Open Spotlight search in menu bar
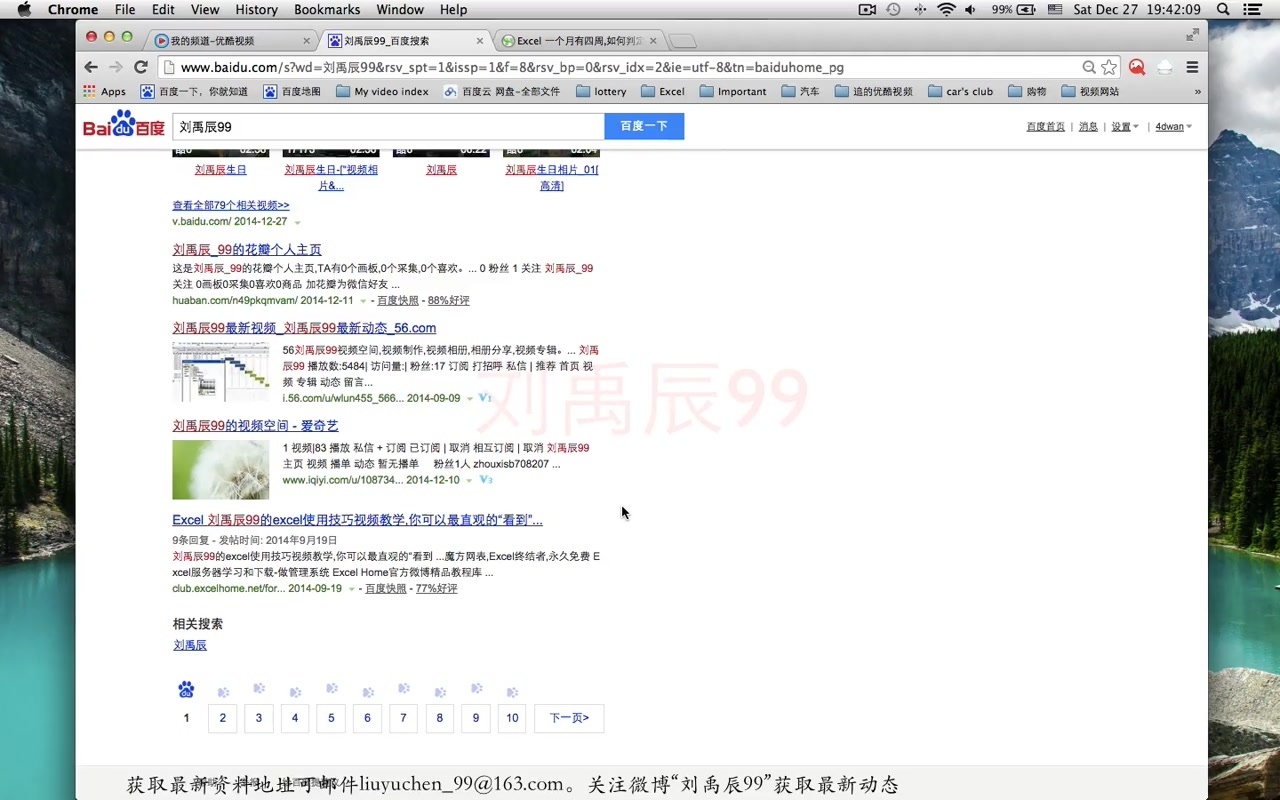 click(1223, 9)
